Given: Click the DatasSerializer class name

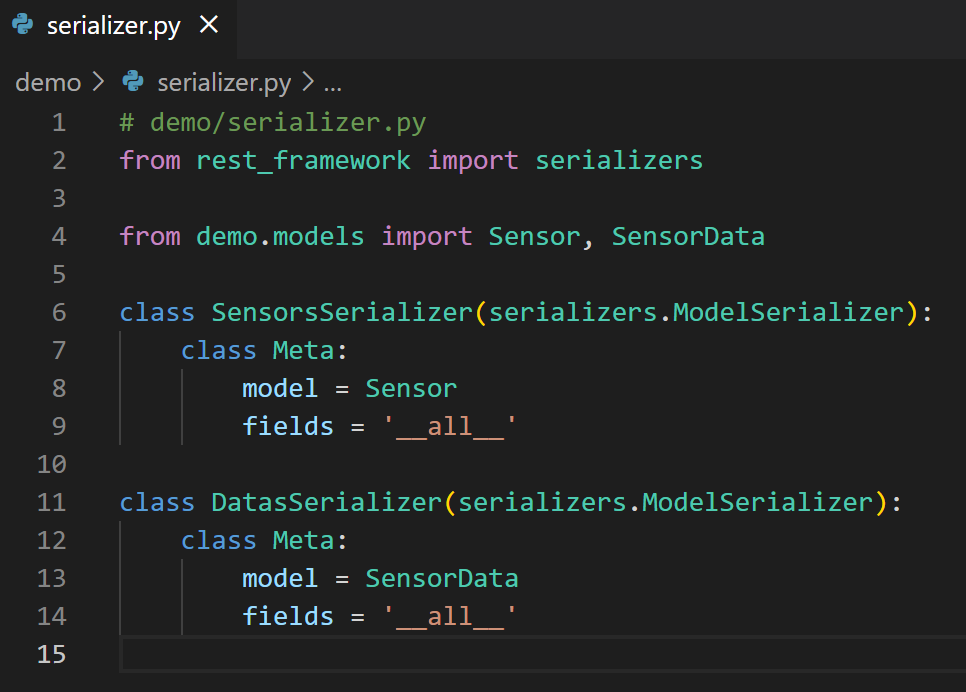Looking at the screenshot, I should 326,502.
